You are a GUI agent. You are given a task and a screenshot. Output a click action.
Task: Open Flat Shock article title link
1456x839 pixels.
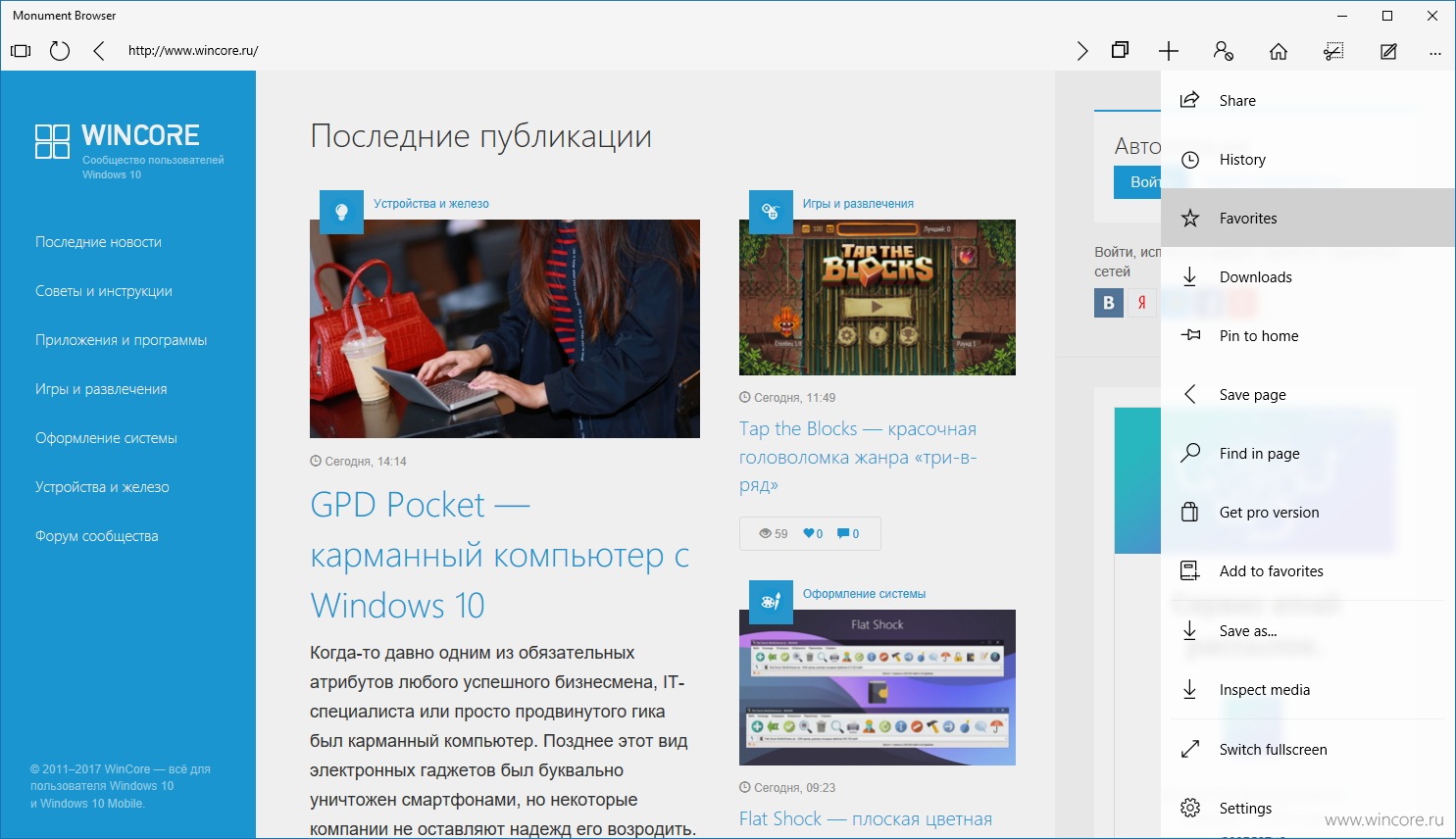(866, 818)
